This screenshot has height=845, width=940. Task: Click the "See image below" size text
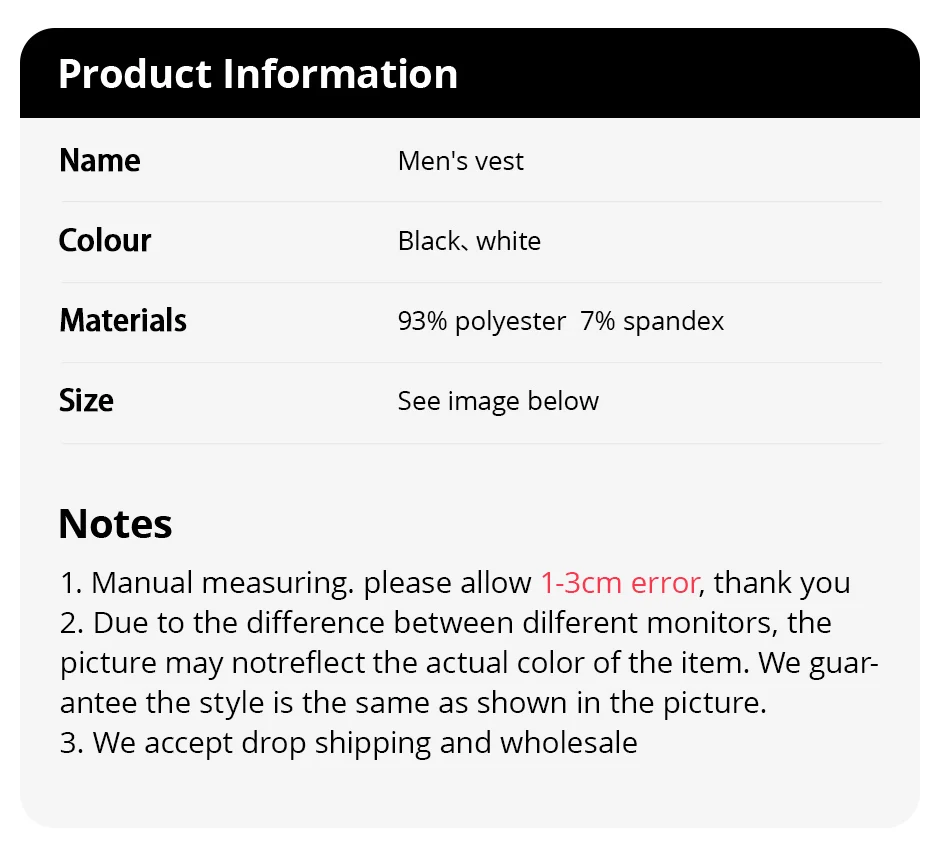498,401
